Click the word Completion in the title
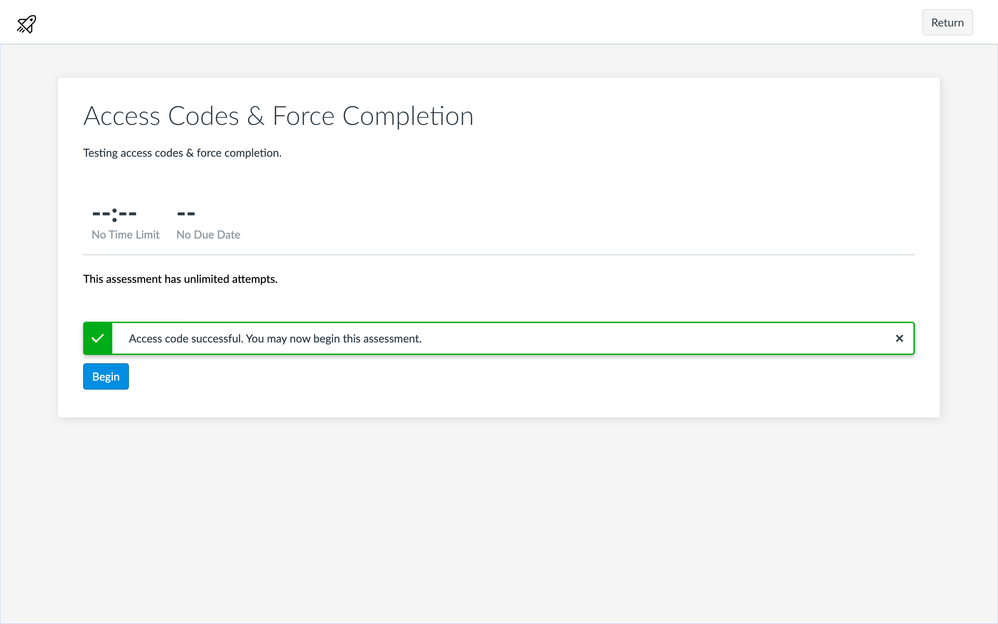The image size is (998, 624). [408, 117]
